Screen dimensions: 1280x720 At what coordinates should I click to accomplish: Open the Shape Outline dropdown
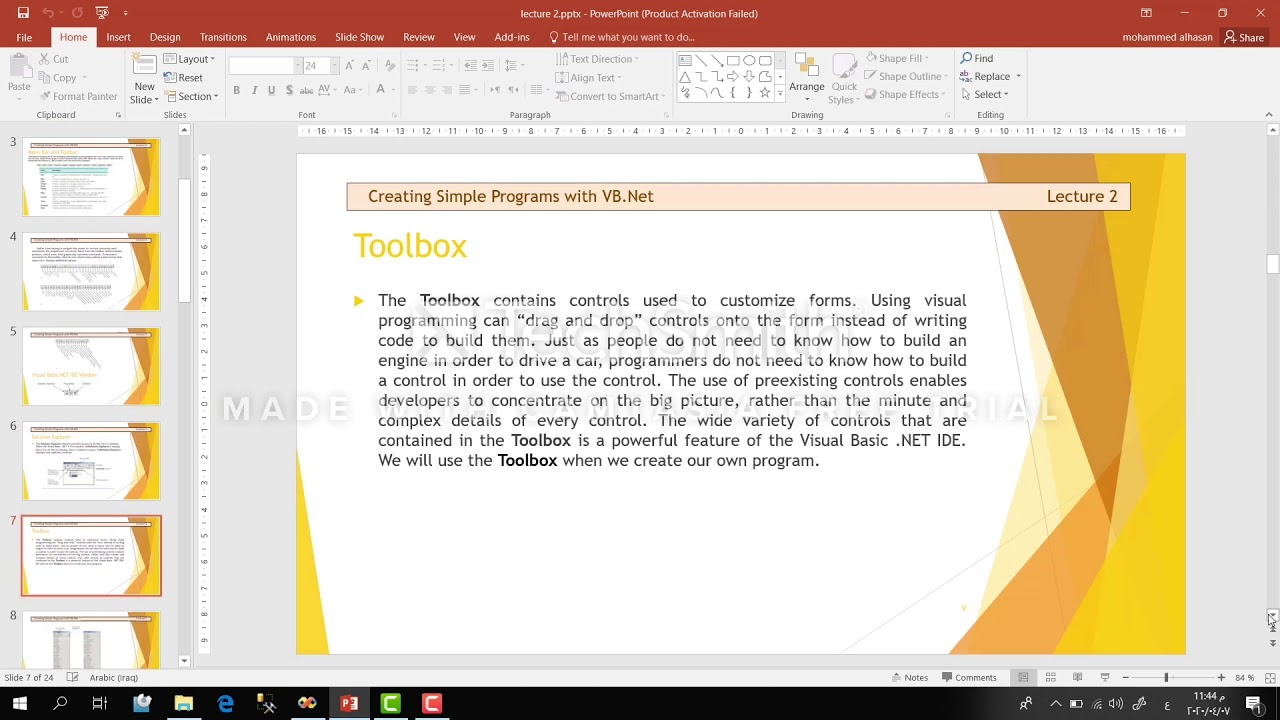[x=906, y=76]
